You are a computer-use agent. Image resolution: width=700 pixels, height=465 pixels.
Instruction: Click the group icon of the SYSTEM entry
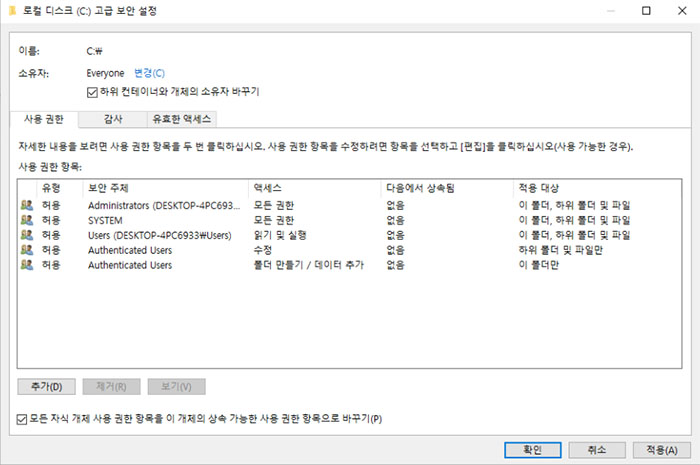27,220
